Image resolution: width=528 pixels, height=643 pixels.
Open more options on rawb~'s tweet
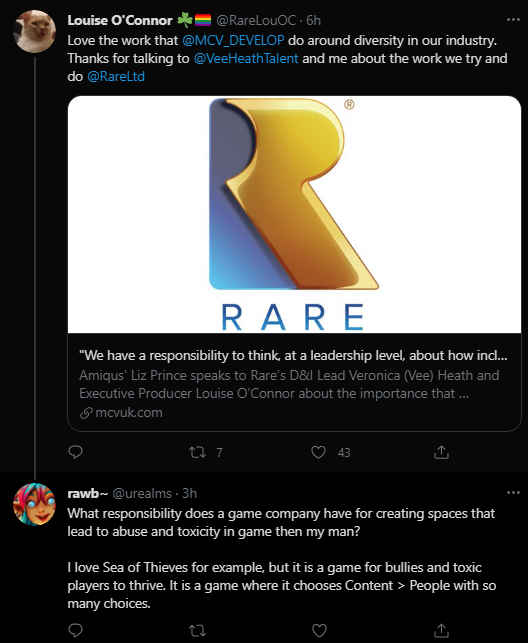(x=513, y=493)
